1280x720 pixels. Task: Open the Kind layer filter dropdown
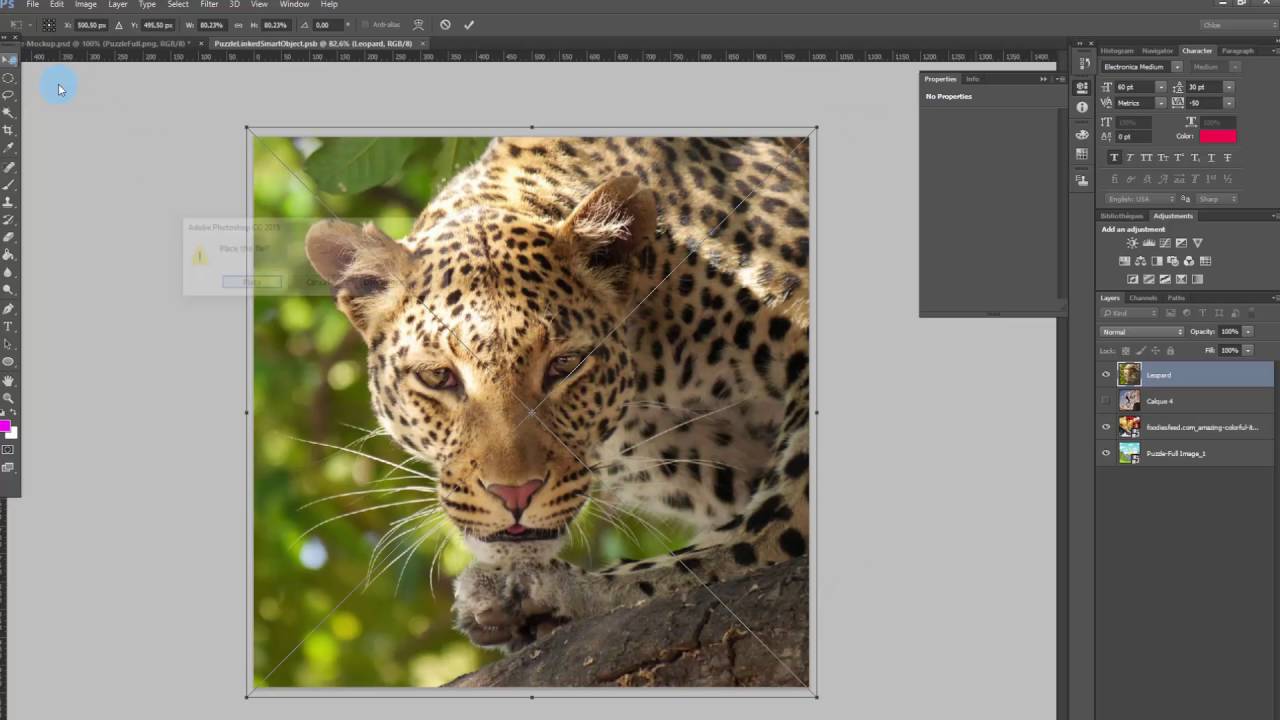1128,314
